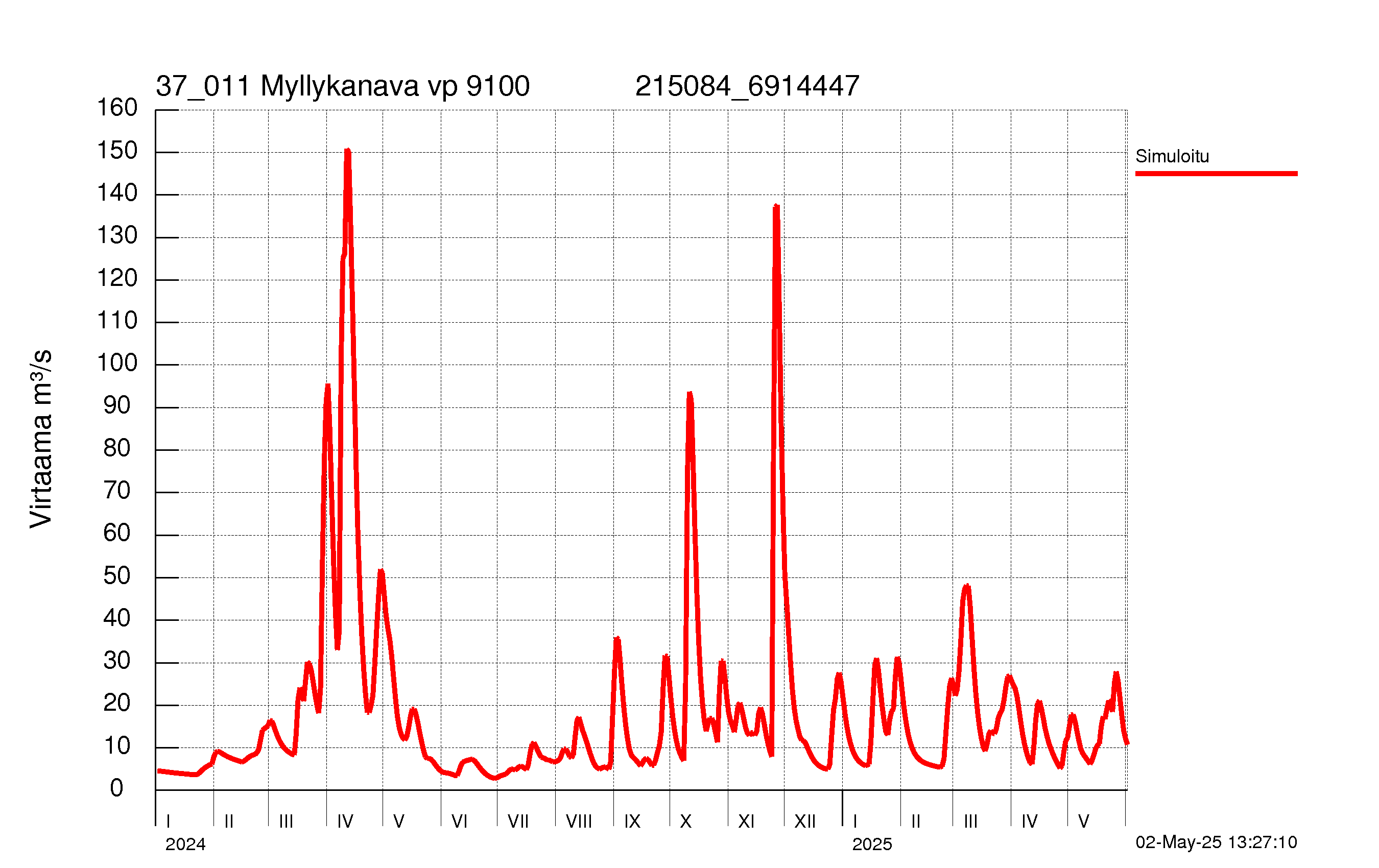Click the "Simuloitu" legend label
1379x868 pixels.
click(x=1172, y=156)
